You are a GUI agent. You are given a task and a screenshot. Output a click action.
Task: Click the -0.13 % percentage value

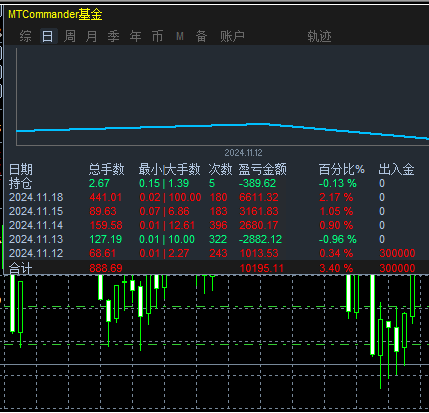pos(338,183)
